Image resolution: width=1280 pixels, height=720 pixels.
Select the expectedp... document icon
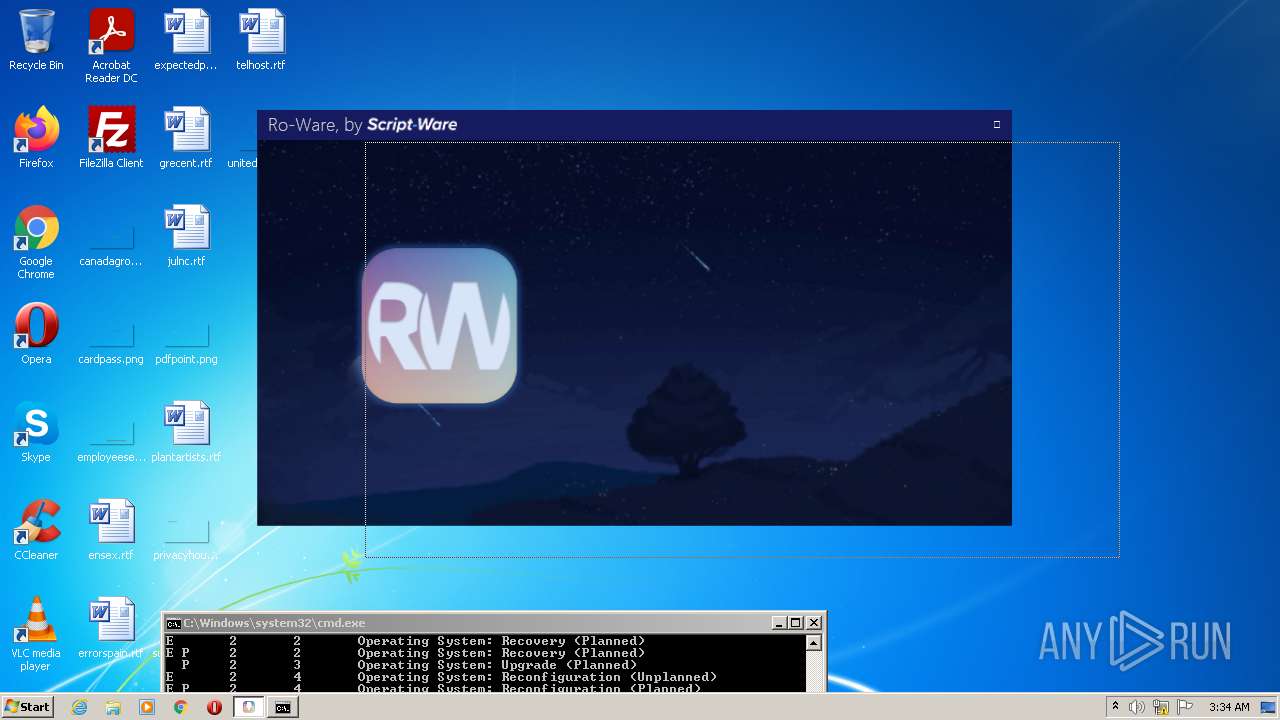(x=186, y=40)
